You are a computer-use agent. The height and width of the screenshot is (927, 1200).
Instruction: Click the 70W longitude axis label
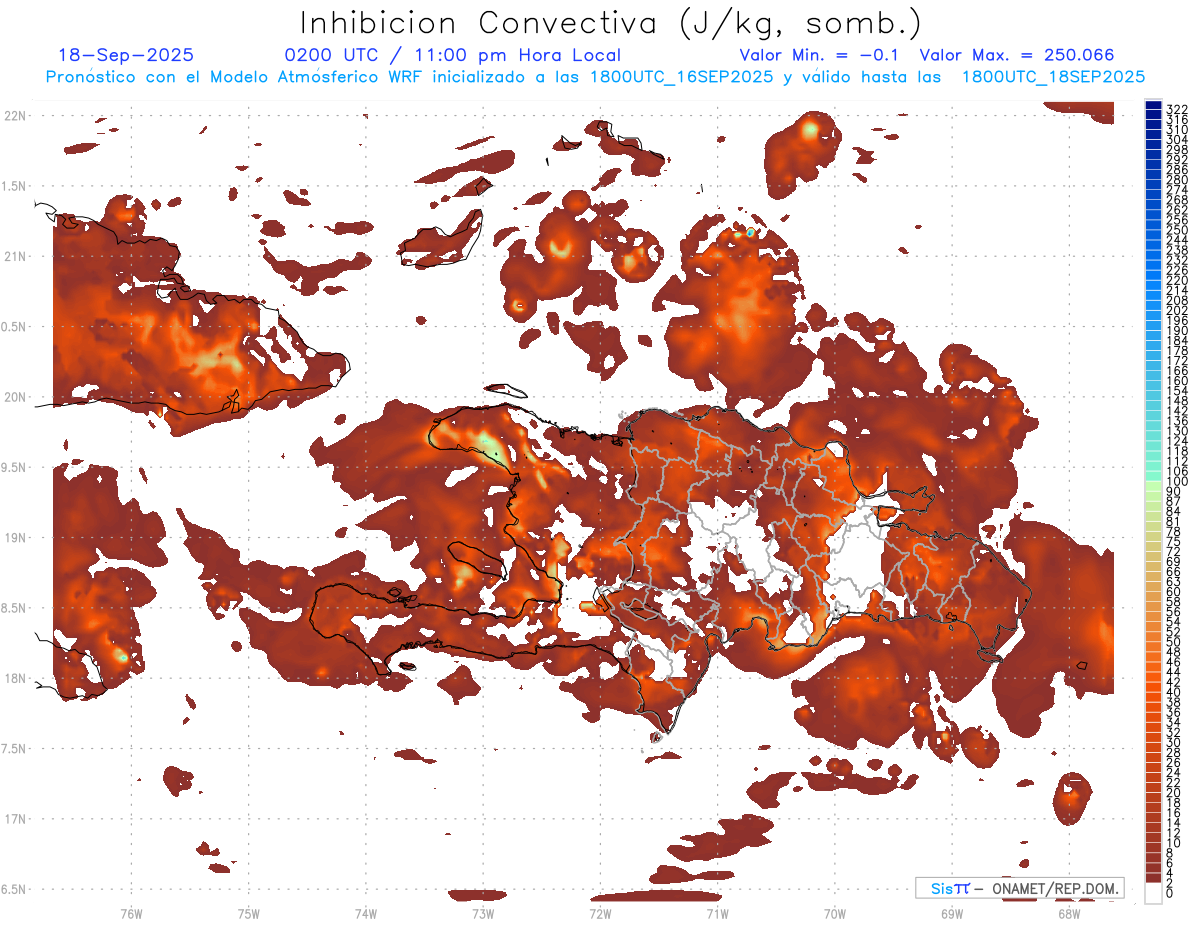click(835, 913)
